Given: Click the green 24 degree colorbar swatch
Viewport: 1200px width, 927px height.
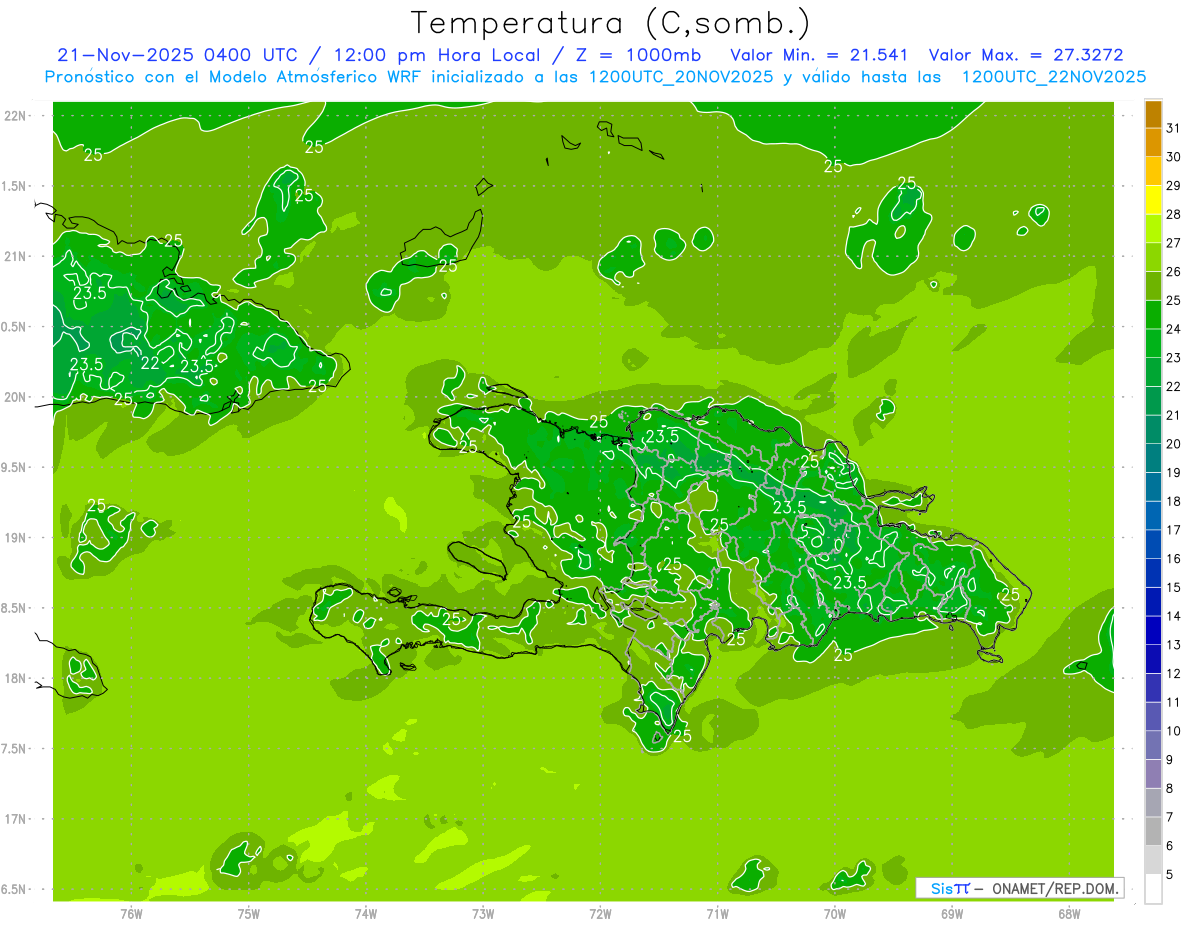Looking at the screenshot, I should coord(1153,315).
